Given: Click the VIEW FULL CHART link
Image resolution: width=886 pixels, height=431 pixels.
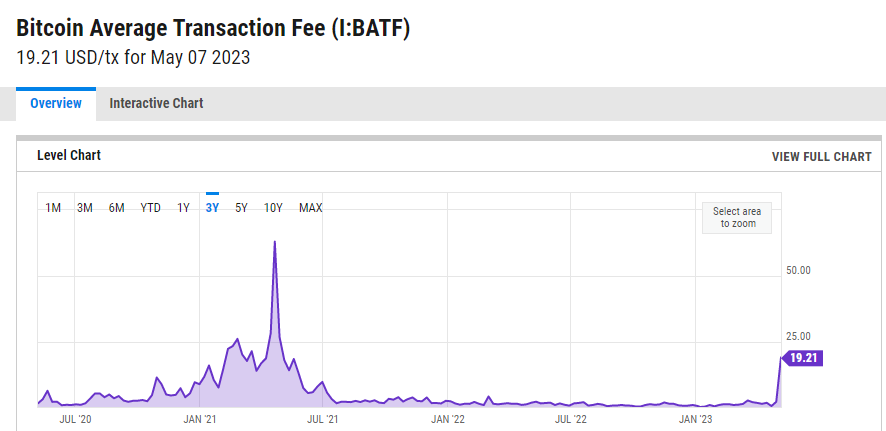Looking at the screenshot, I should 821,156.
